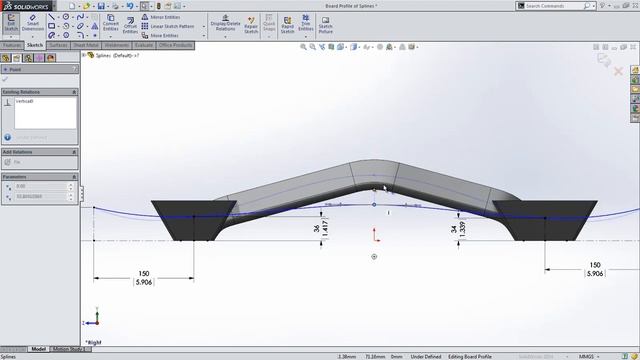Select the Vertical0 relation entry
This screenshot has height=360, width=640.
(x=24, y=101)
